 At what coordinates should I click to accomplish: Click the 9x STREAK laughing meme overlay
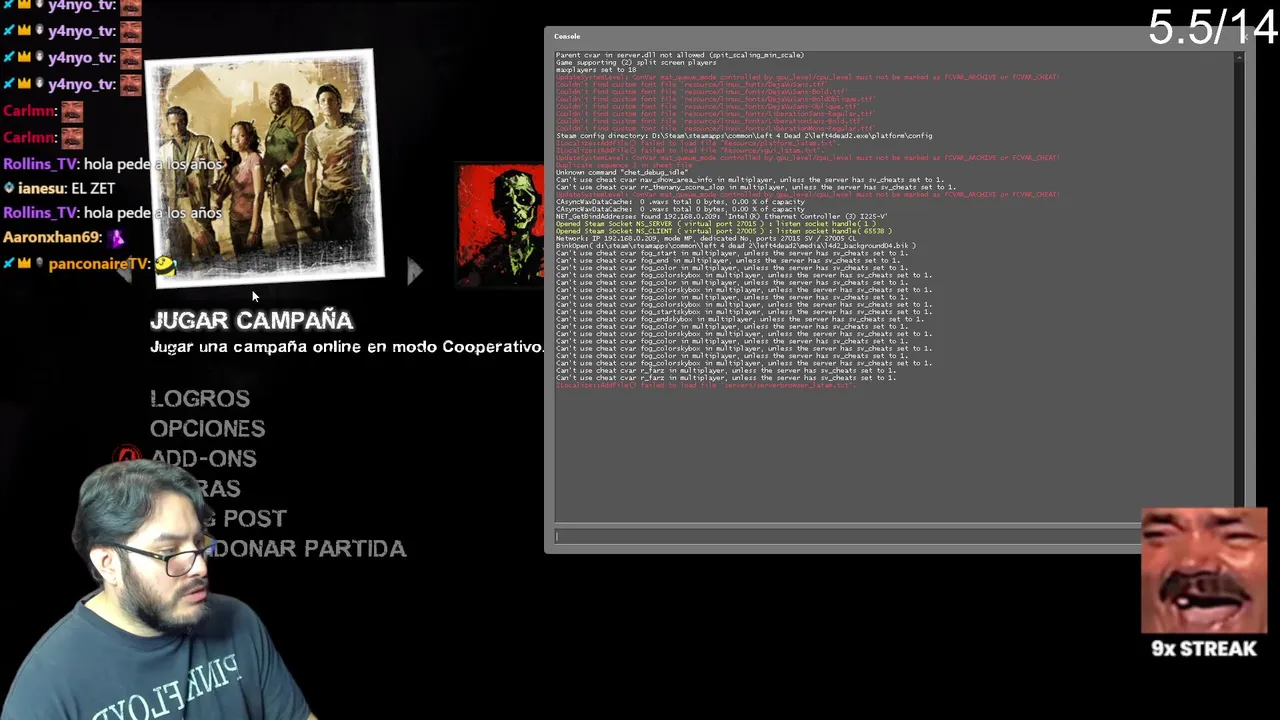pyautogui.click(x=1204, y=583)
